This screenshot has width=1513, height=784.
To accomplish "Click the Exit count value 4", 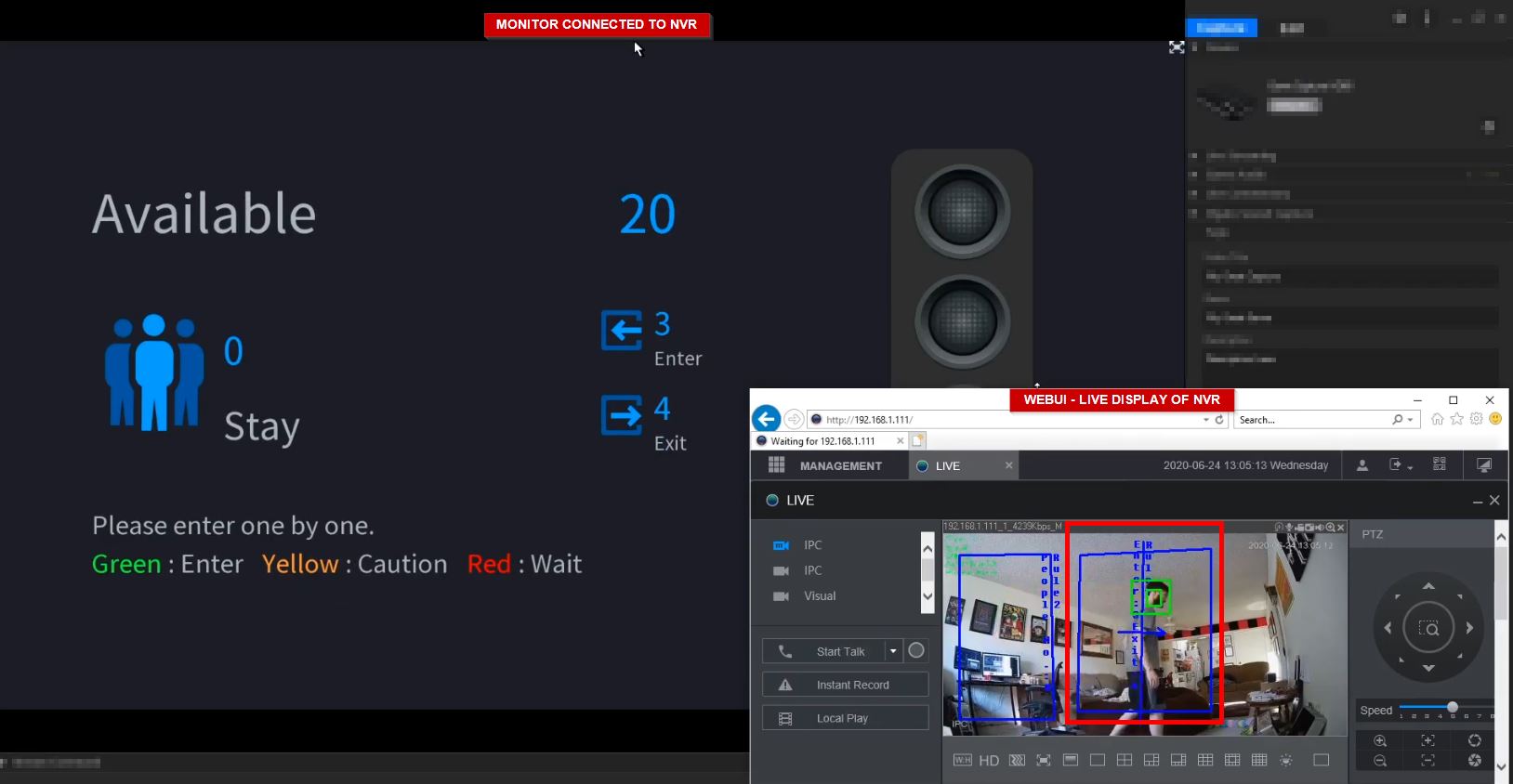I will [662, 409].
